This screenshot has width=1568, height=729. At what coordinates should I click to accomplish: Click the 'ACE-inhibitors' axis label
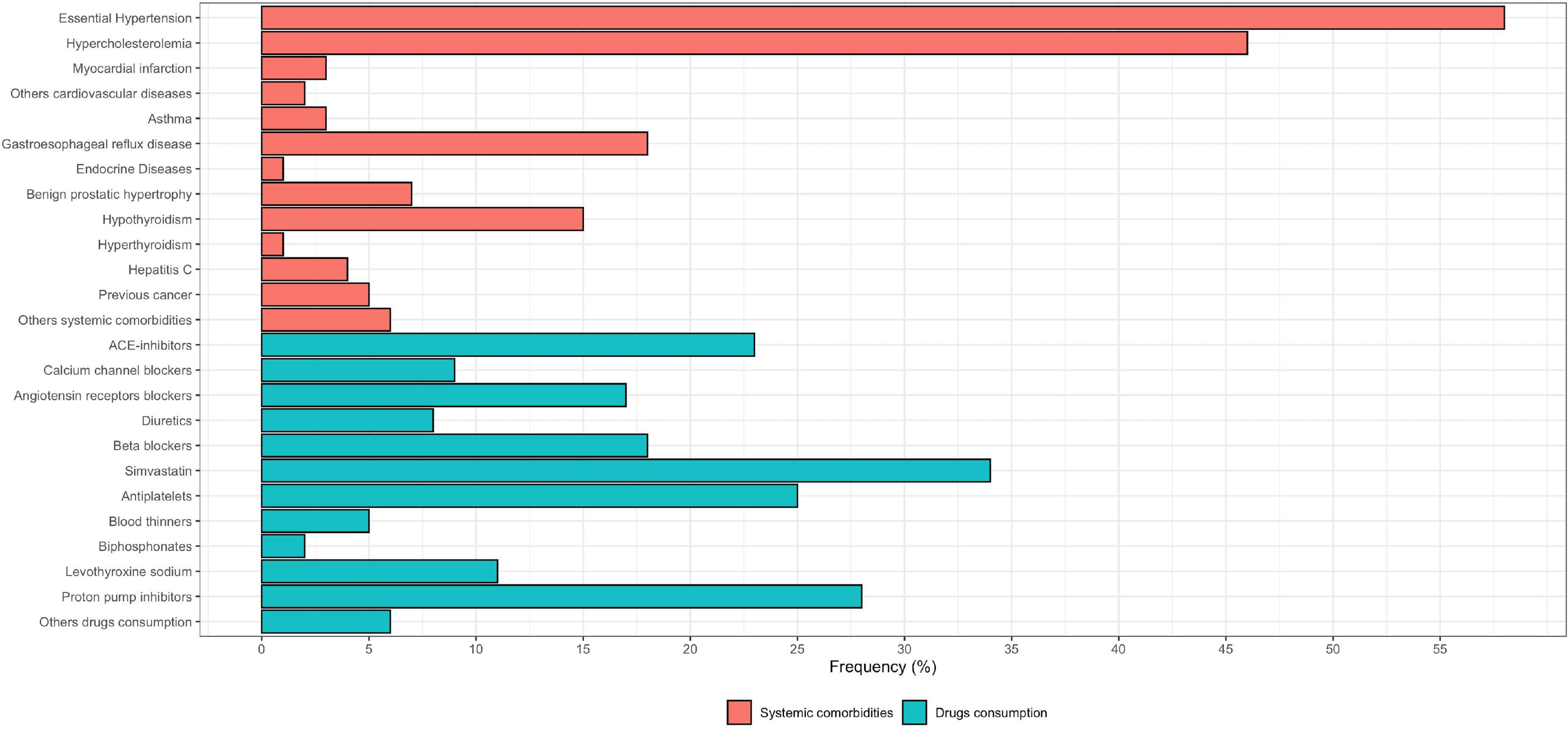[x=150, y=345]
